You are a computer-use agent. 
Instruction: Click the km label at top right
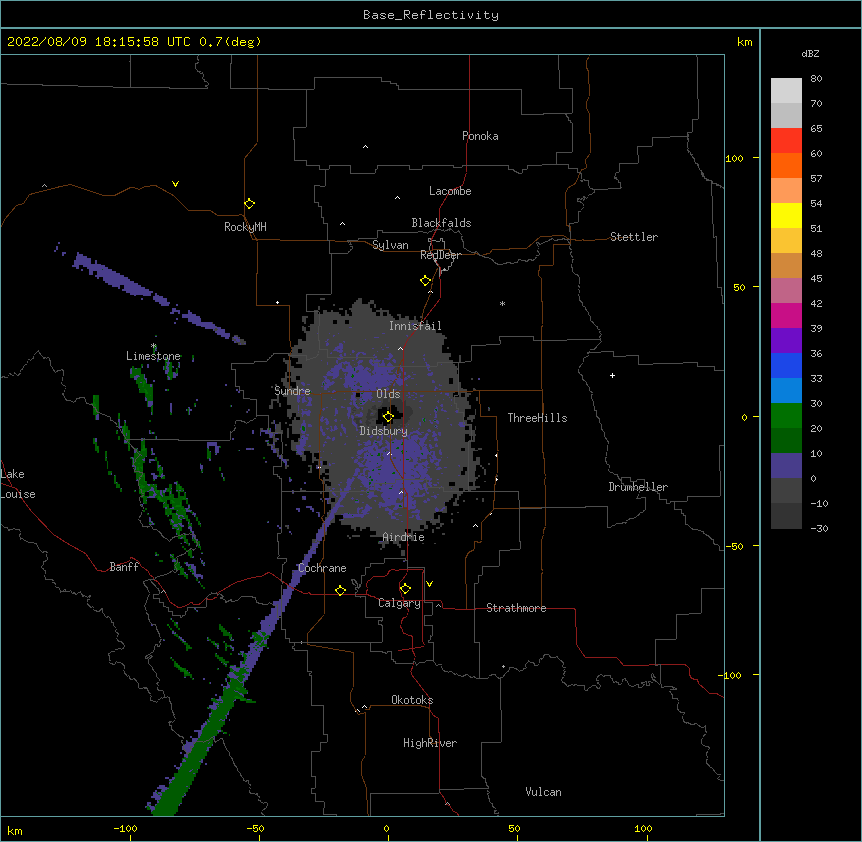[745, 42]
